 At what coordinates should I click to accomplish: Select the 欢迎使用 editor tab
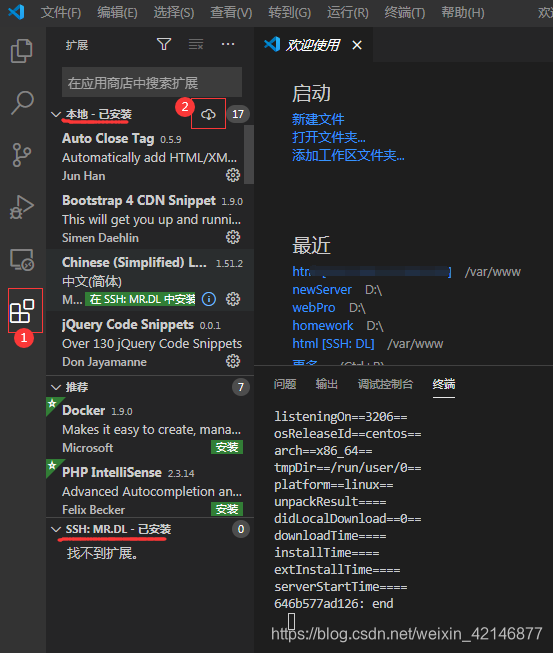(x=312, y=45)
